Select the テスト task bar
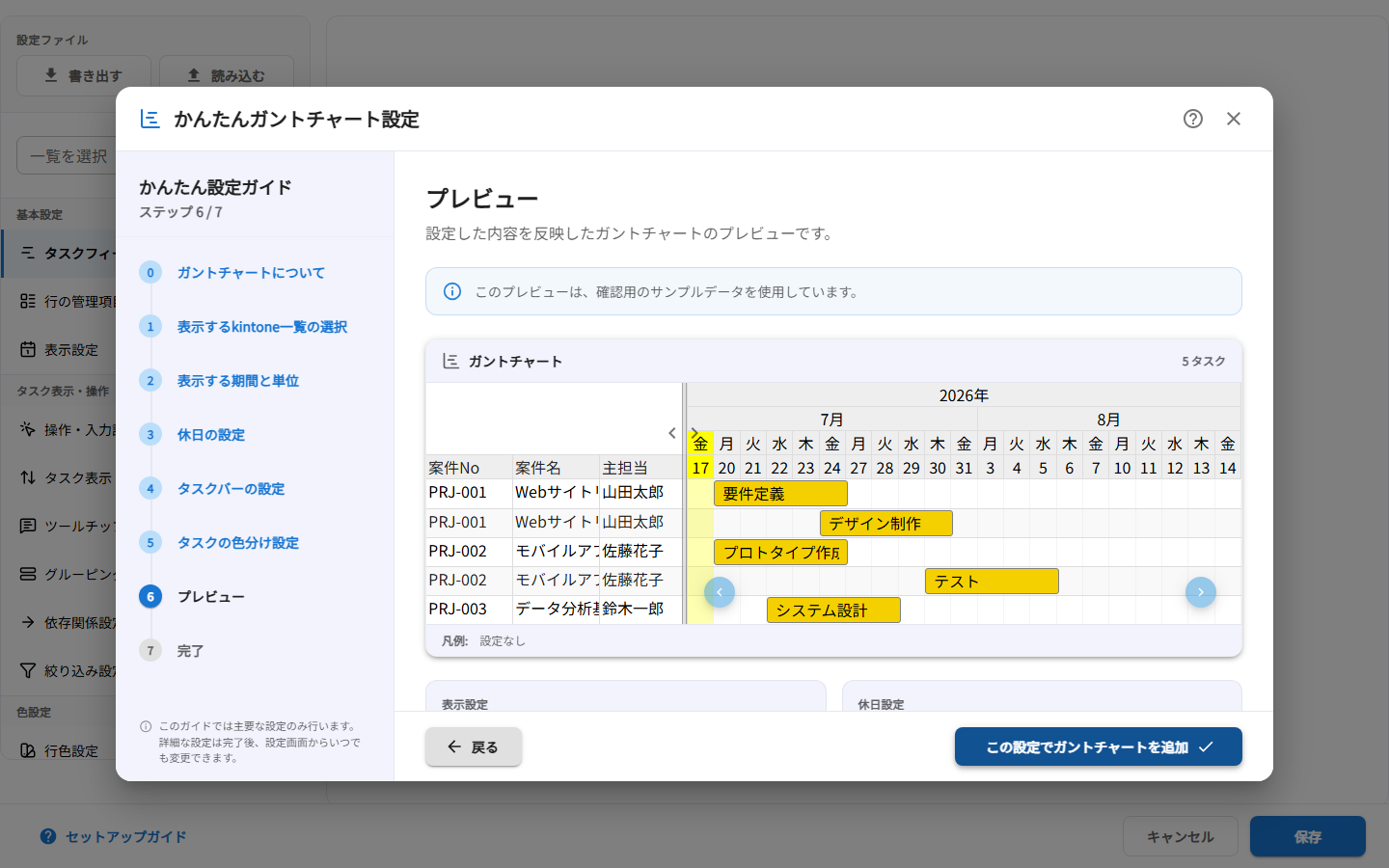The height and width of the screenshot is (868, 1389). click(992, 582)
